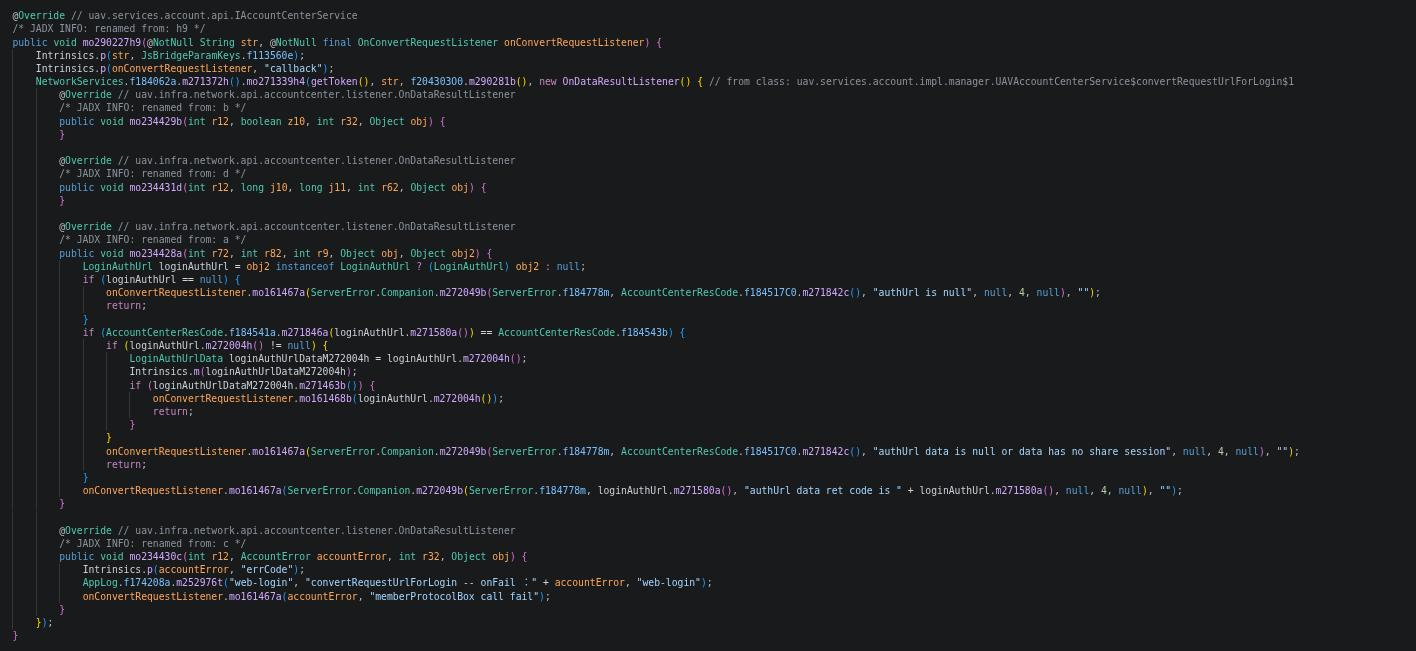
Task: Click the 'int r82' parameter
Action: [261, 254]
